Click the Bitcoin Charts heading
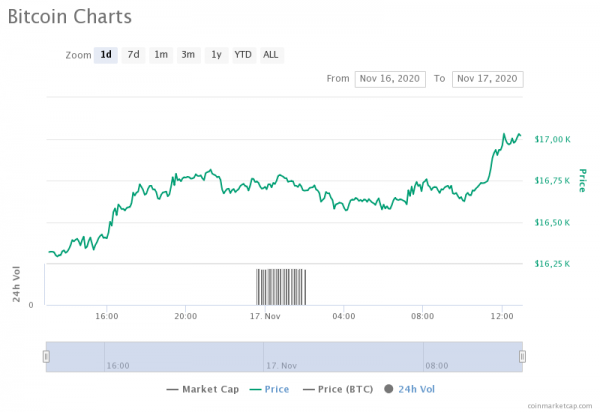The image size is (600, 412). coord(70,17)
